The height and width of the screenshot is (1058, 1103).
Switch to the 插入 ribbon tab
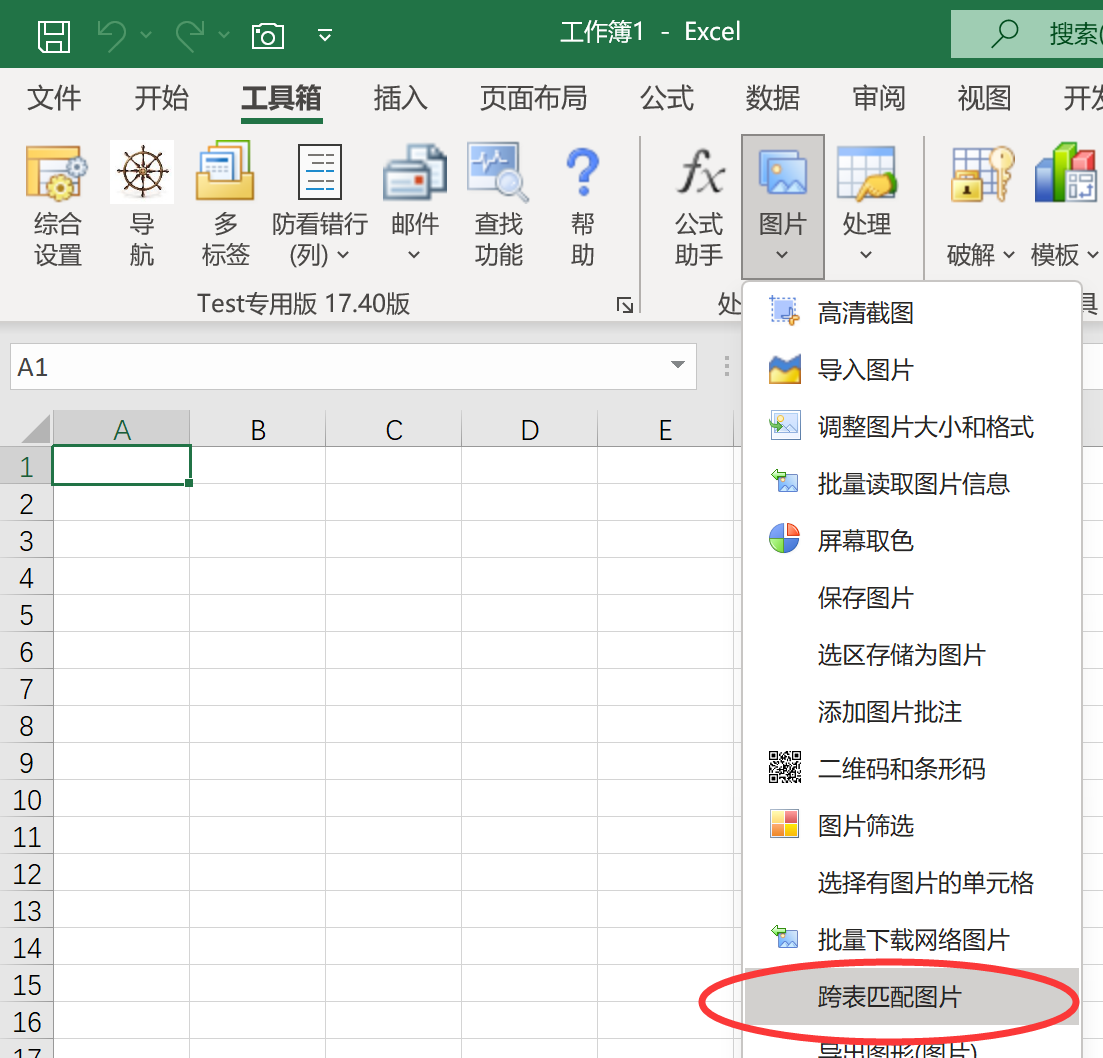point(400,98)
